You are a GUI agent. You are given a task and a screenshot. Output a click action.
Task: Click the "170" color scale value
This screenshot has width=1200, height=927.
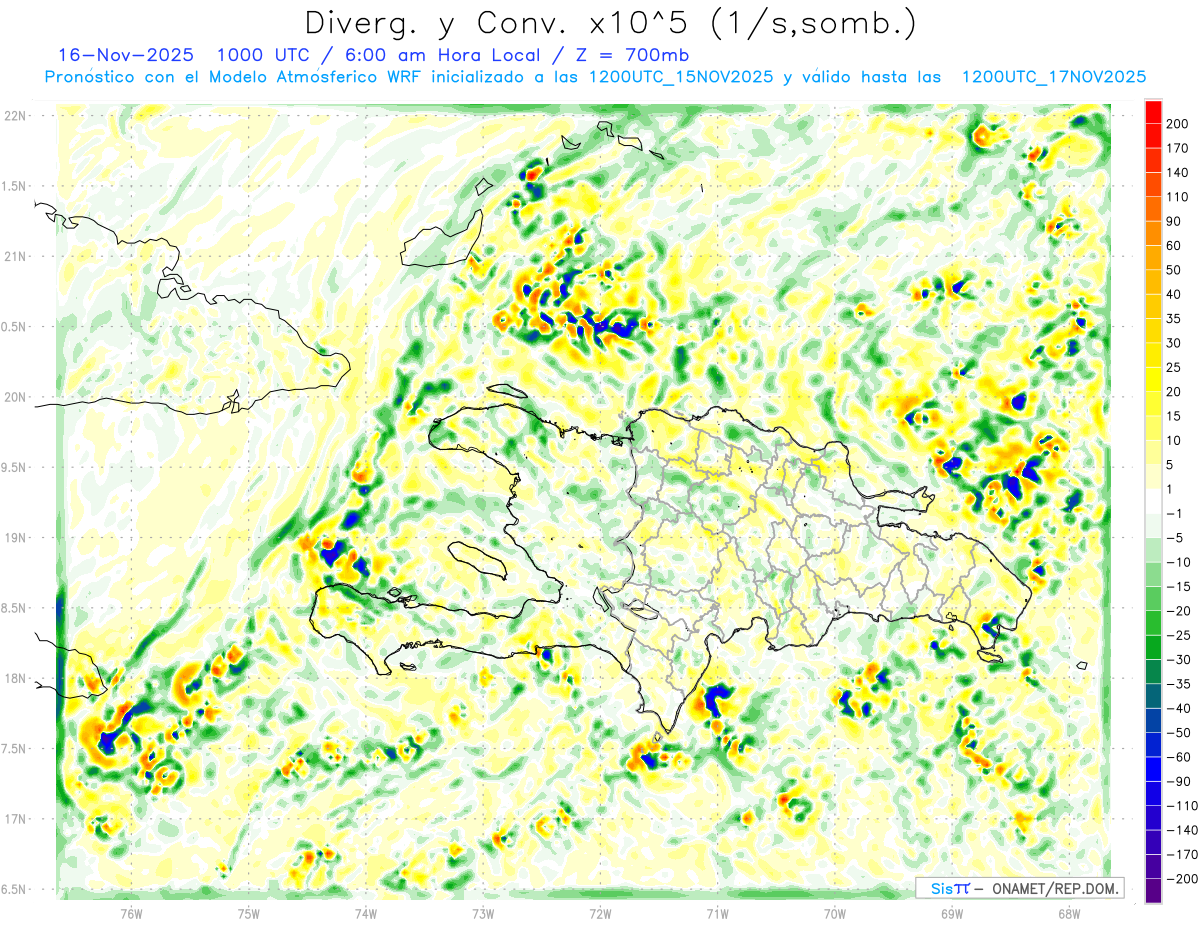(x=1177, y=148)
